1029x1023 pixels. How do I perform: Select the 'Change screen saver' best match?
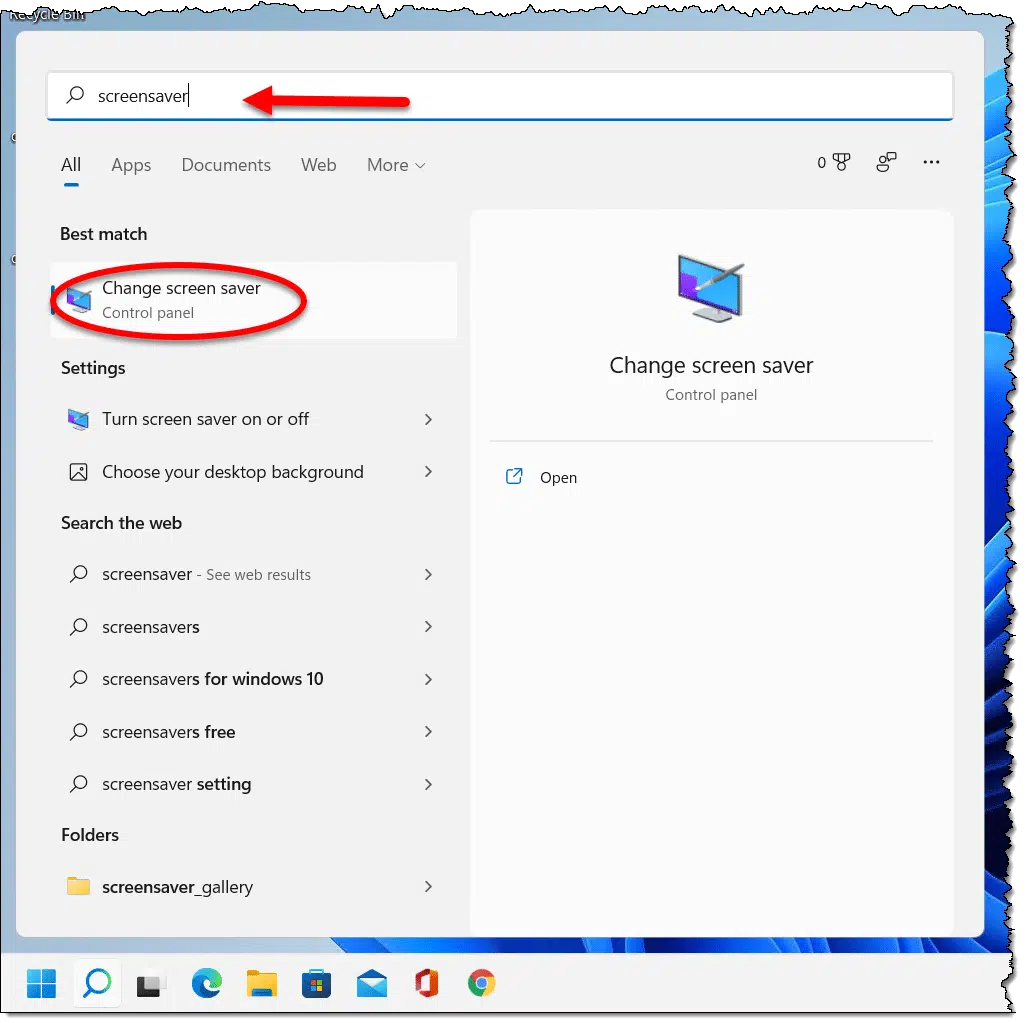[180, 299]
